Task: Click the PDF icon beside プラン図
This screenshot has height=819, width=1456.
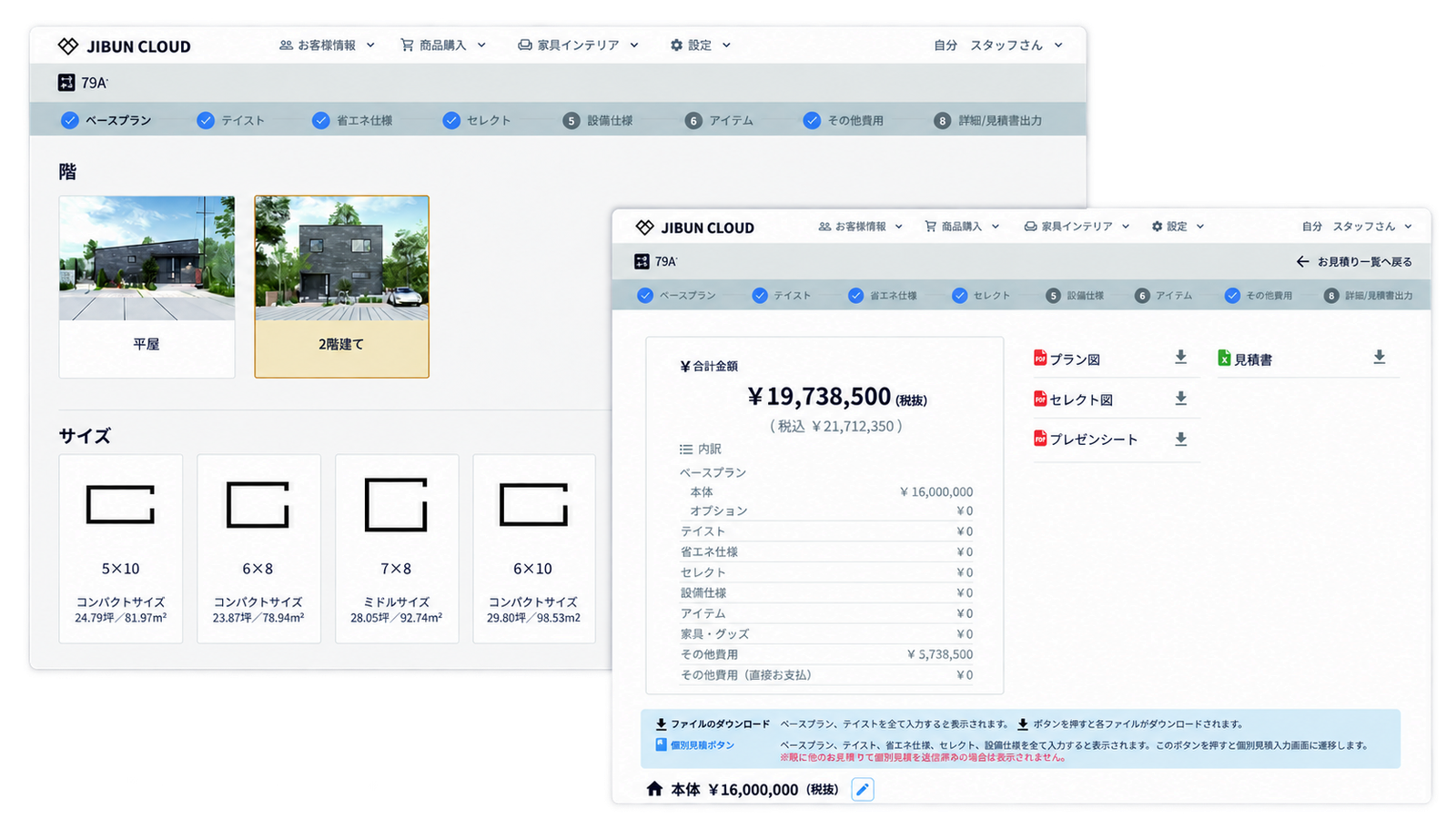Action: coord(1039,359)
